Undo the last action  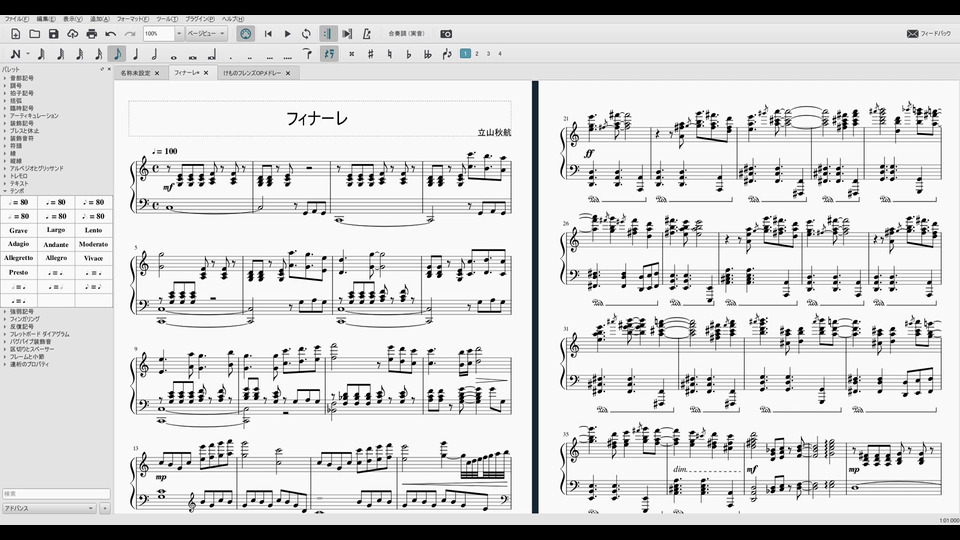point(111,34)
